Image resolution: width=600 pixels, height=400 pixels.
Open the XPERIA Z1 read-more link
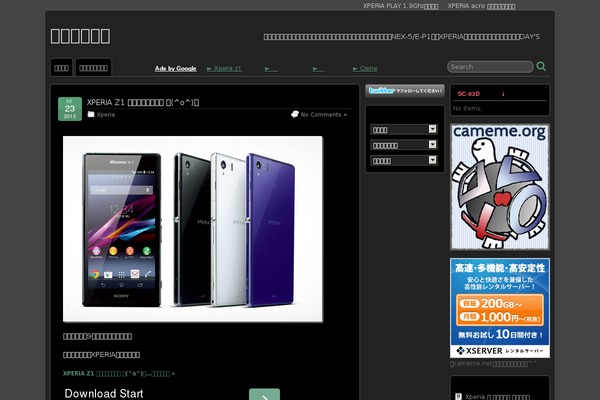click(x=119, y=374)
